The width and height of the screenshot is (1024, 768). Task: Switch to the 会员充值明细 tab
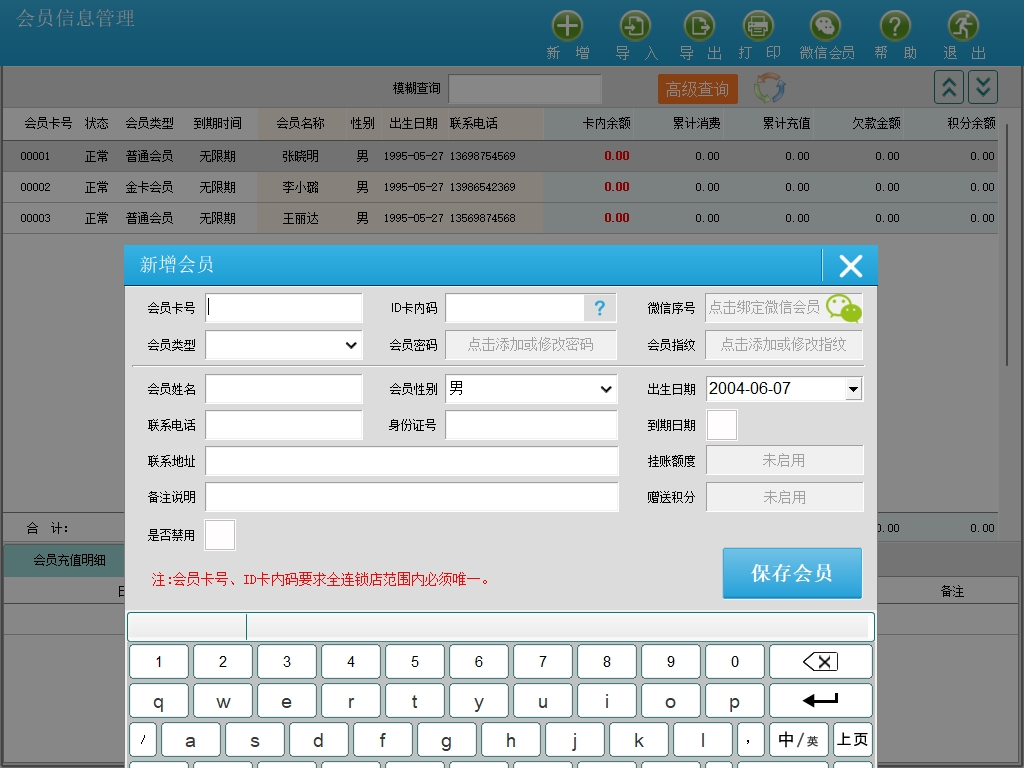[69, 560]
